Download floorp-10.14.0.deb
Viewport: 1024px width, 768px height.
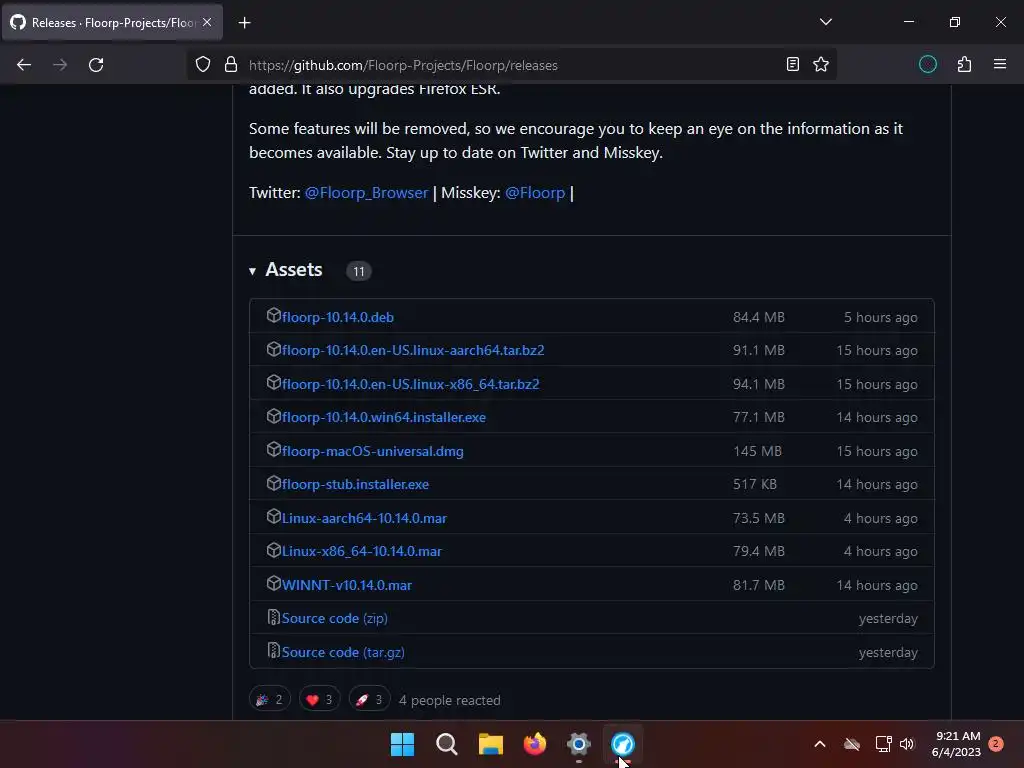pos(338,317)
